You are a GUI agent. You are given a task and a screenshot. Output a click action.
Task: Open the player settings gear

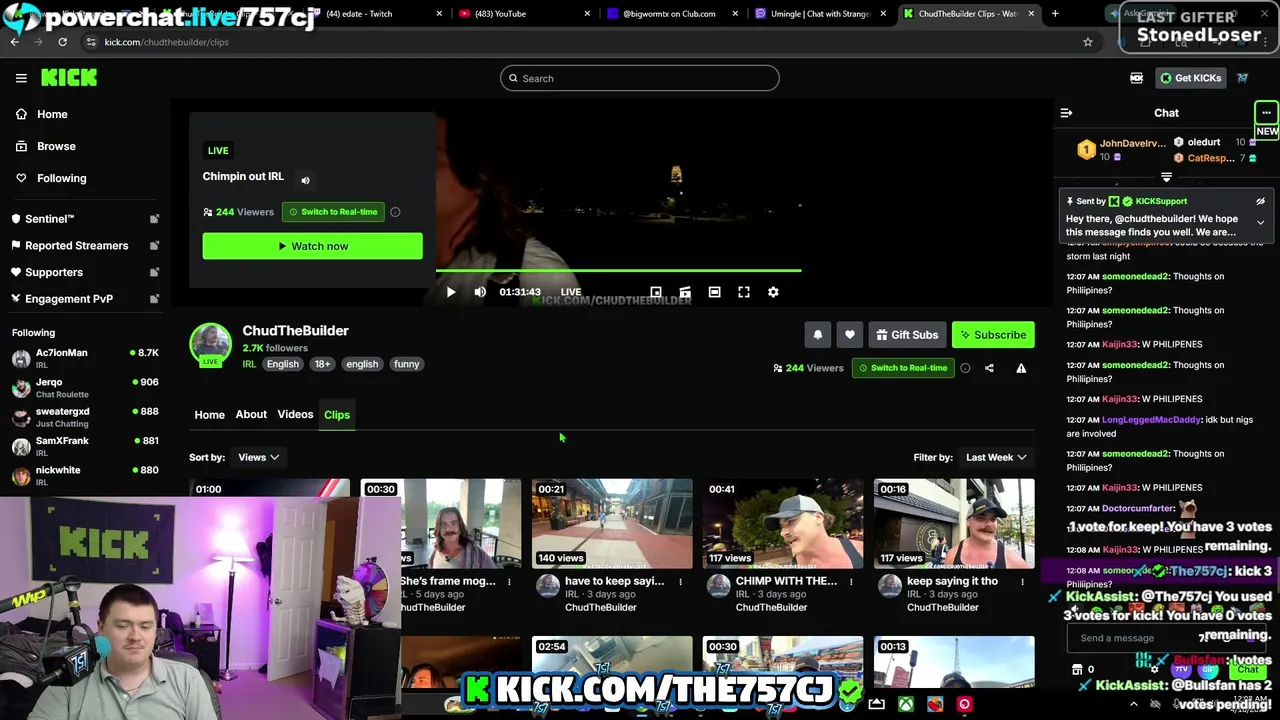tap(773, 292)
